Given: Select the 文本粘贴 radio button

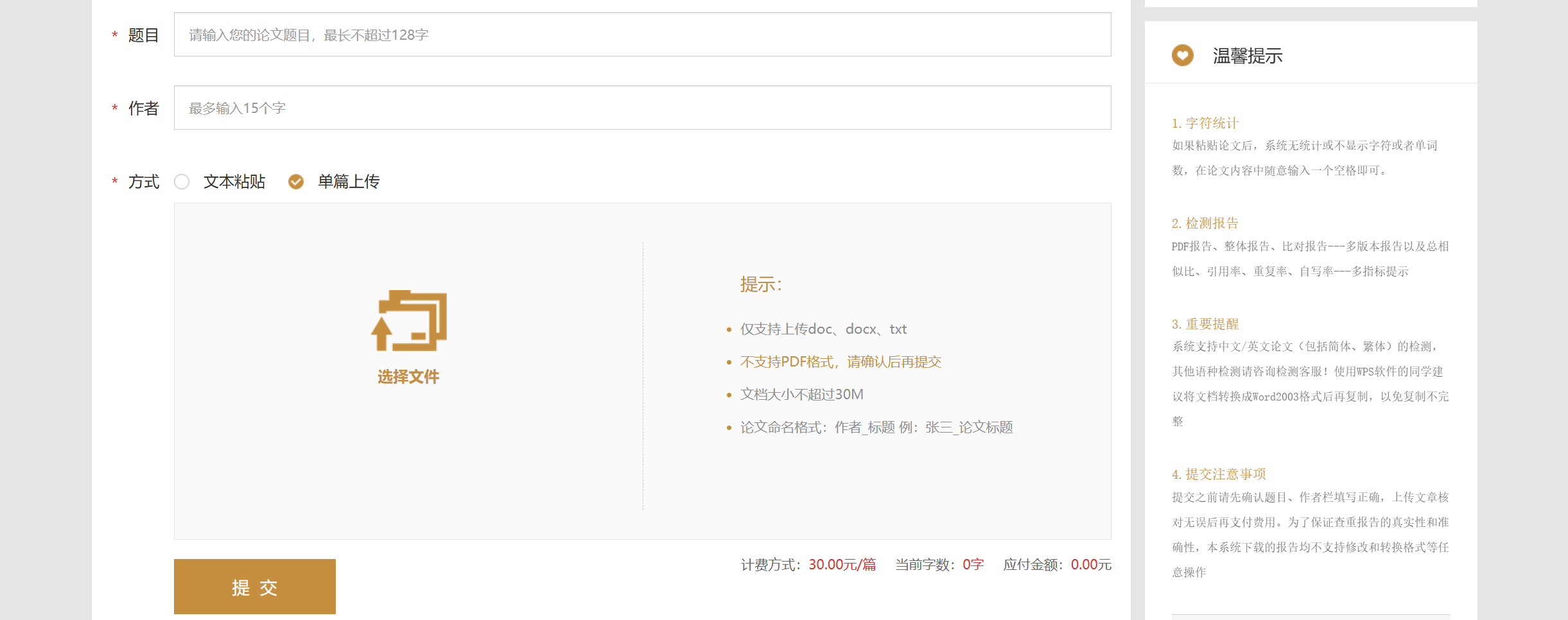Looking at the screenshot, I should [182, 182].
